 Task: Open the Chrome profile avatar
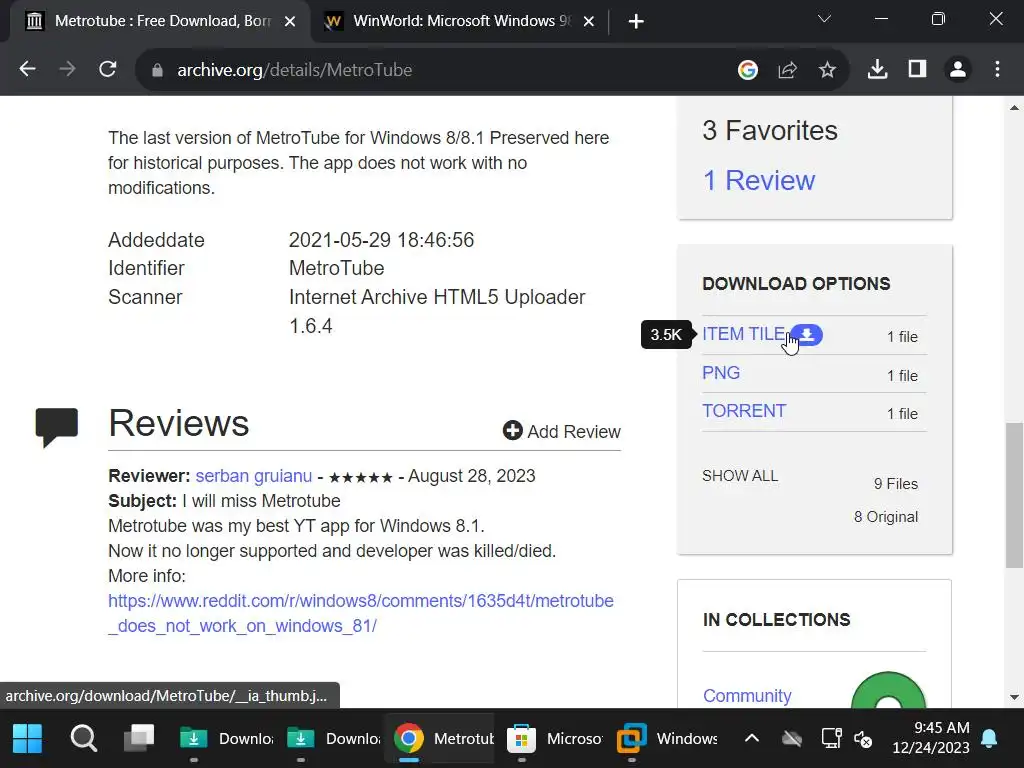[958, 69]
